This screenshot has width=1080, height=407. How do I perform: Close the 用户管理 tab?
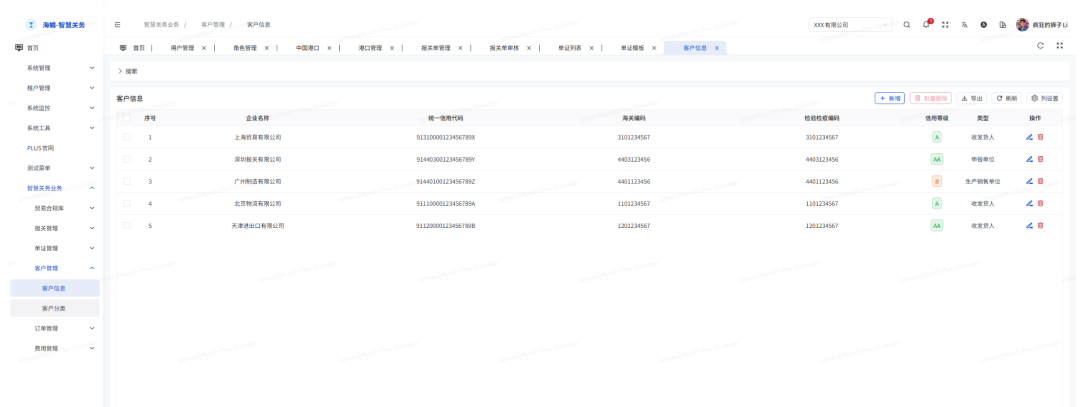(x=204, y=48)
